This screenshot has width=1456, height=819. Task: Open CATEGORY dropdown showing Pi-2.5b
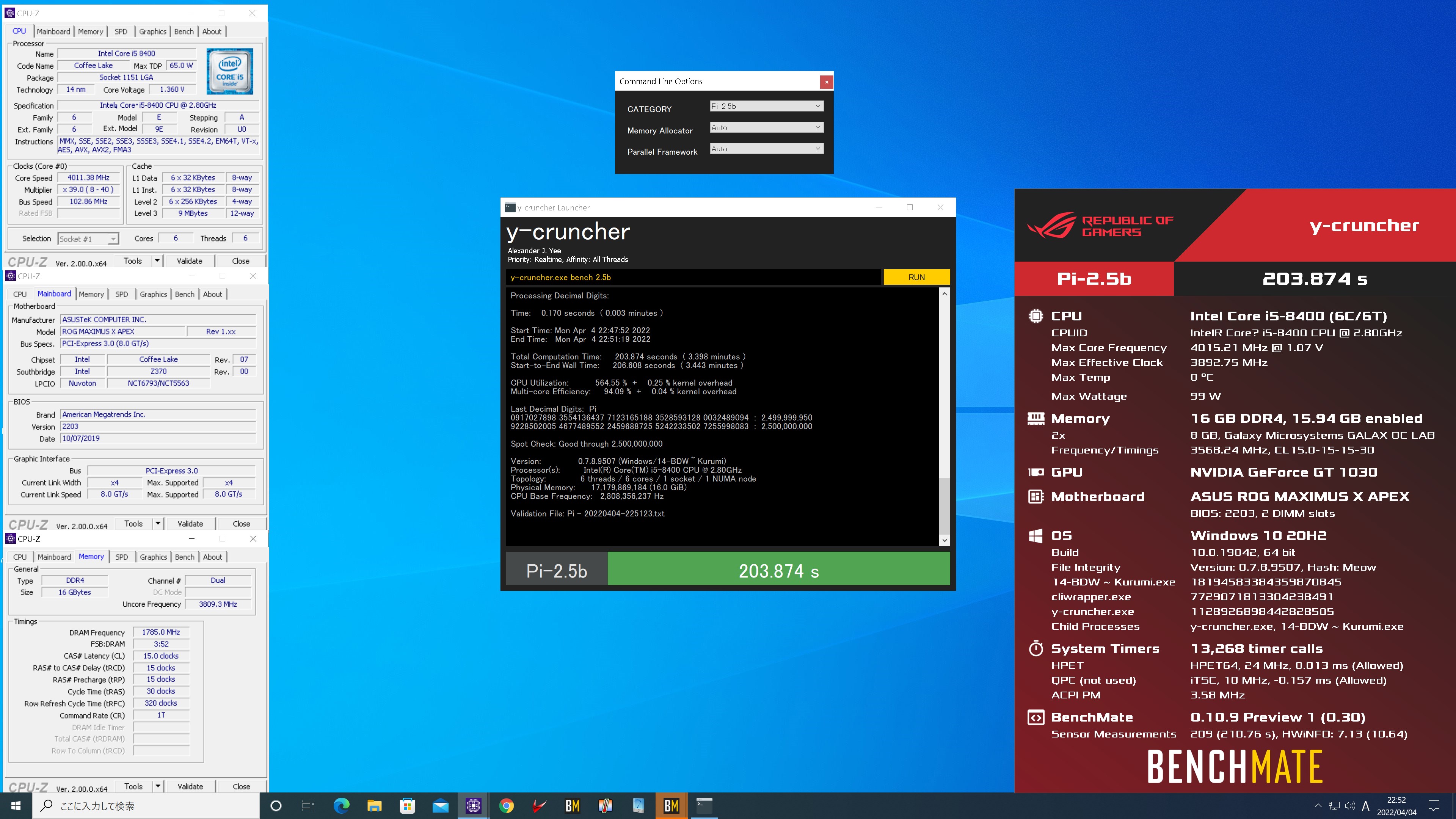766,106
